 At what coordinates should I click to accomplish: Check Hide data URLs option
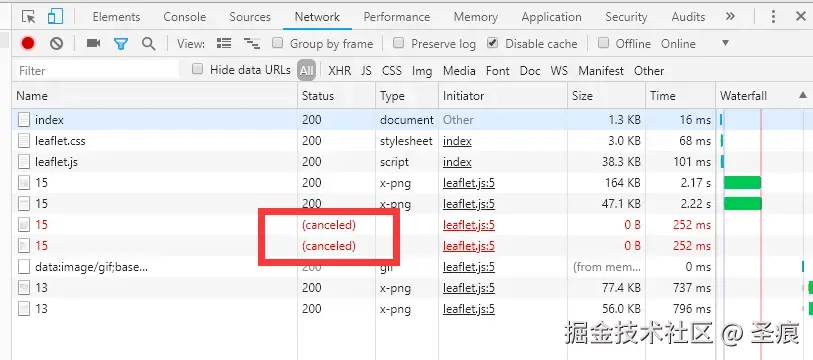tap(198, 69)
